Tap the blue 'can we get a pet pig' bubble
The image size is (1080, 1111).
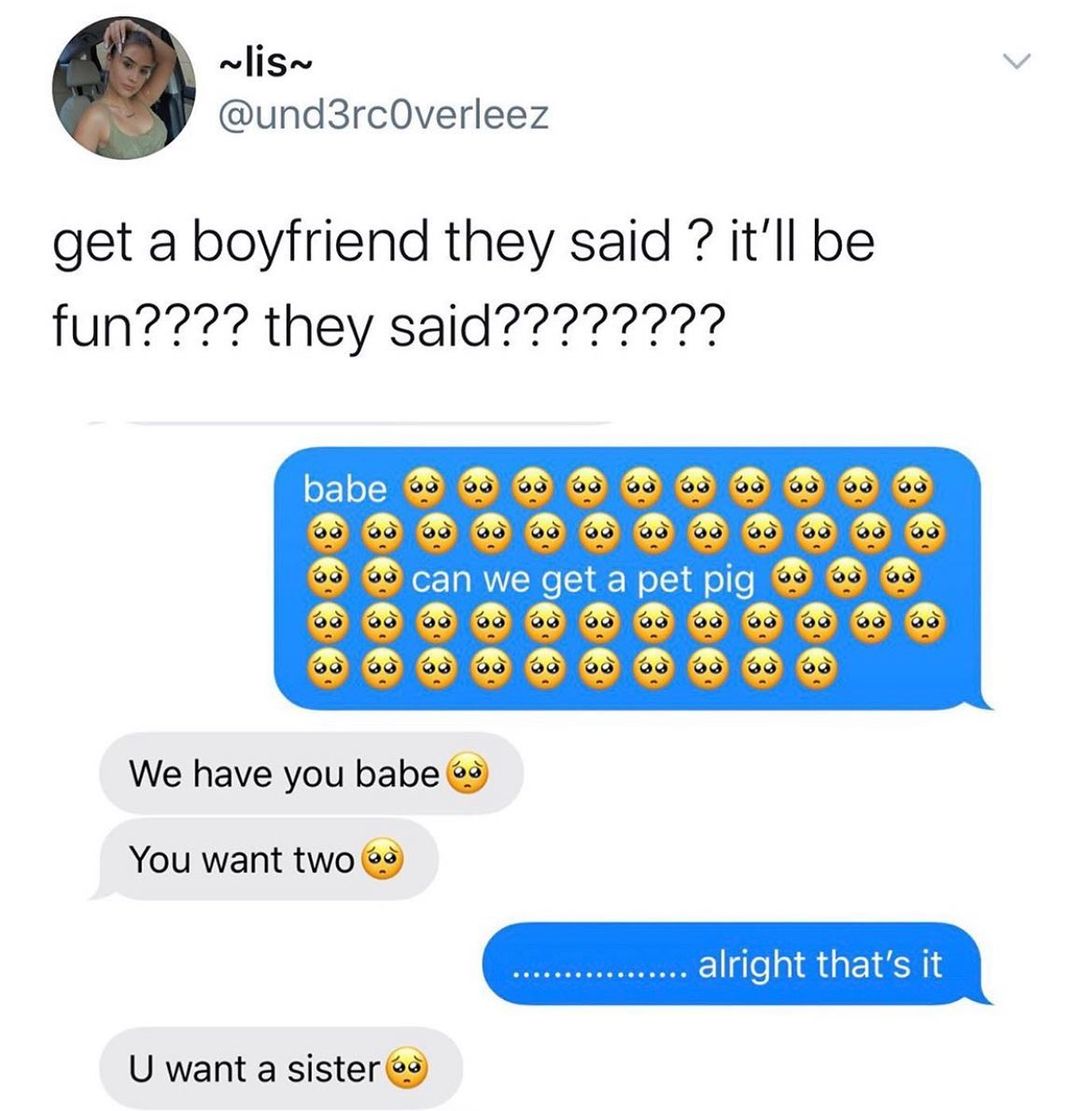[628, 578]
